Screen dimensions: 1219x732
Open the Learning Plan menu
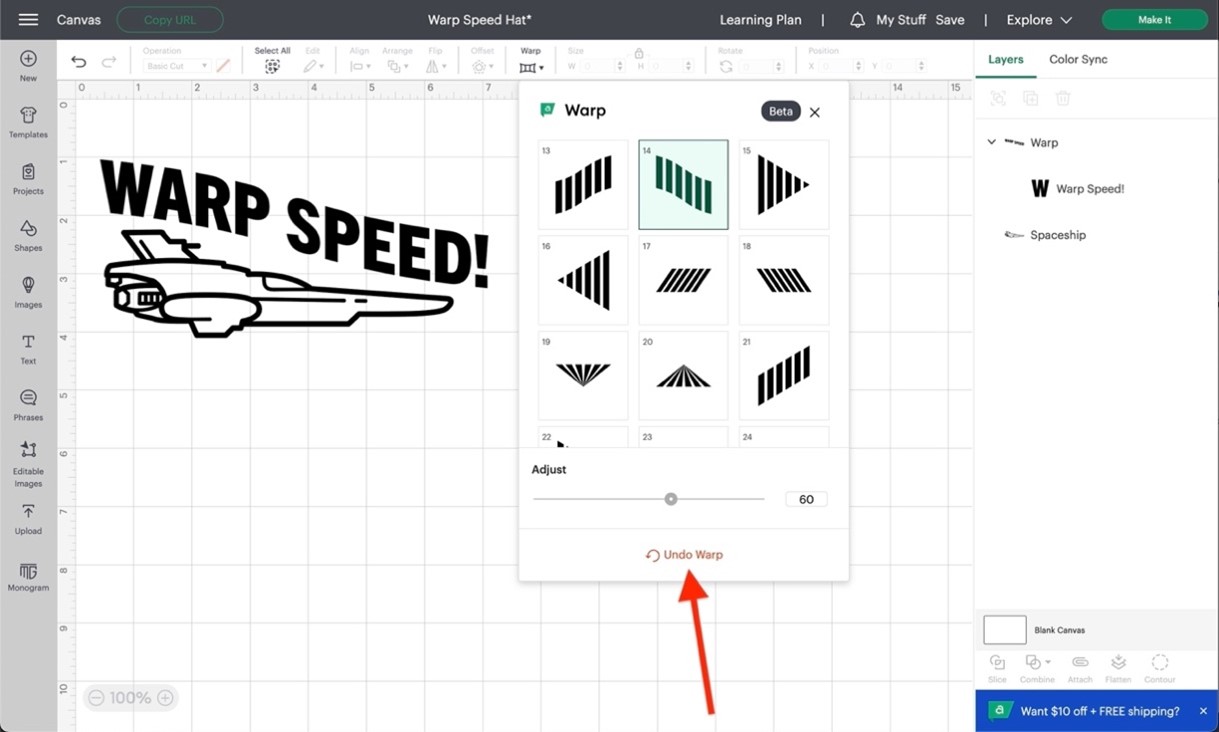tap(760, 19)
